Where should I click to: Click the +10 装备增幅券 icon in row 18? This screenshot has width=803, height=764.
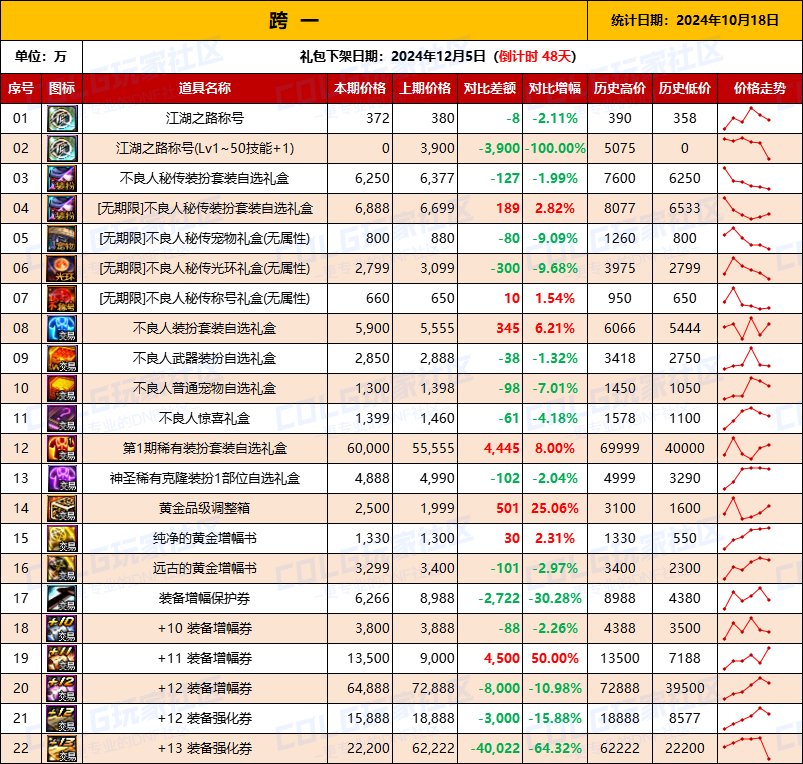point(62,628)
